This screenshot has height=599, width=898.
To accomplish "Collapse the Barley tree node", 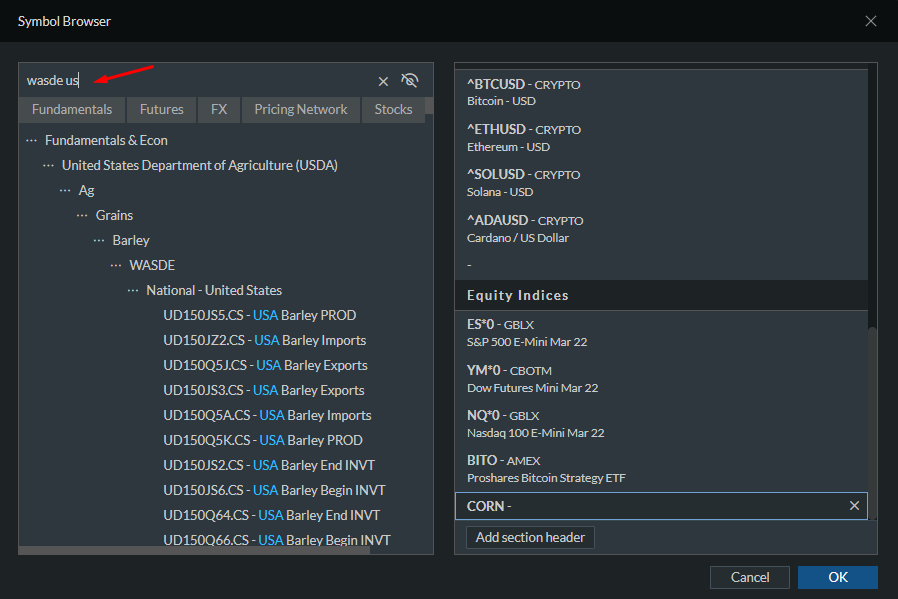I will tap(99, 241).
